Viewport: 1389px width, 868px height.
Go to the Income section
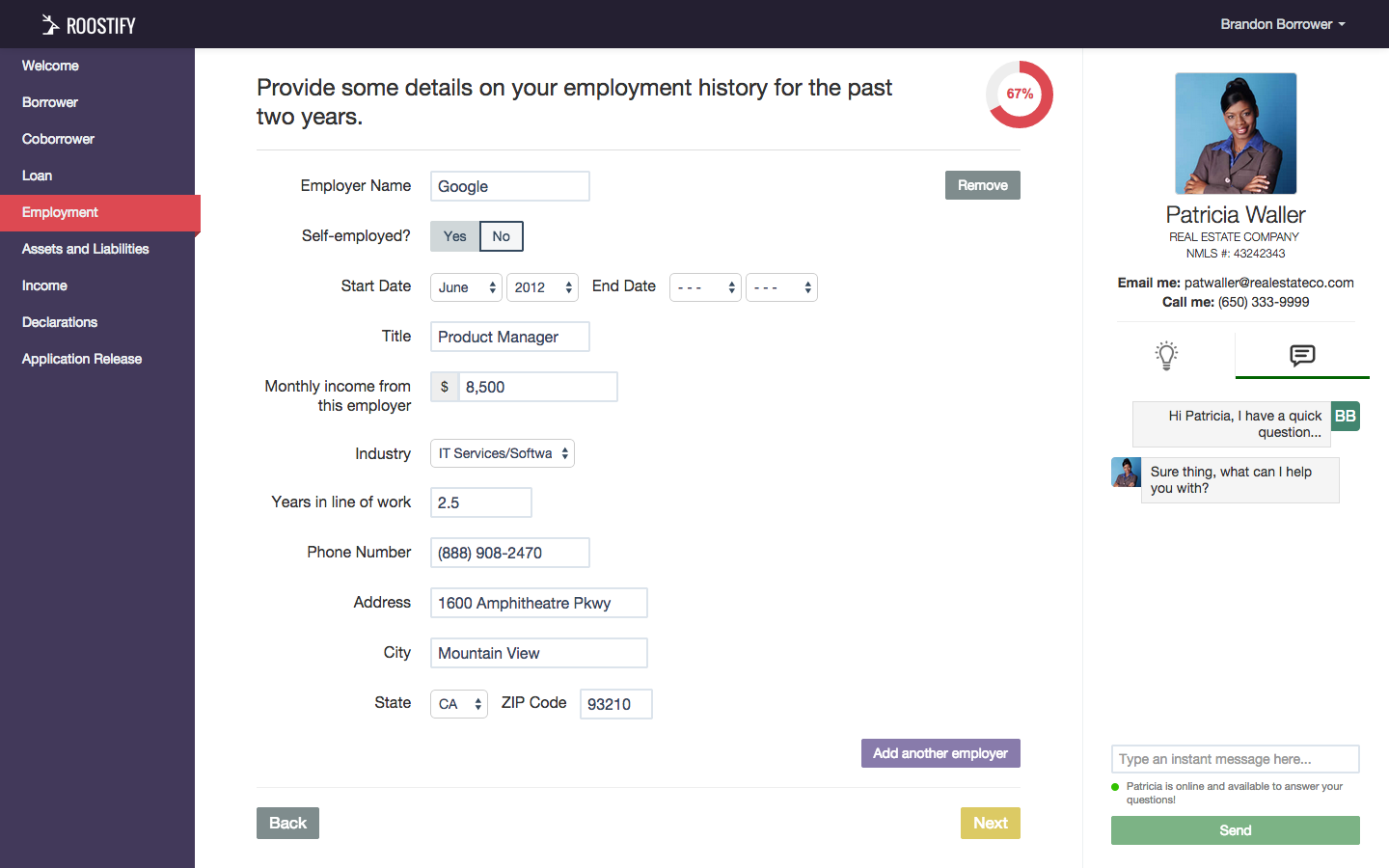click(x=44, y=285)
